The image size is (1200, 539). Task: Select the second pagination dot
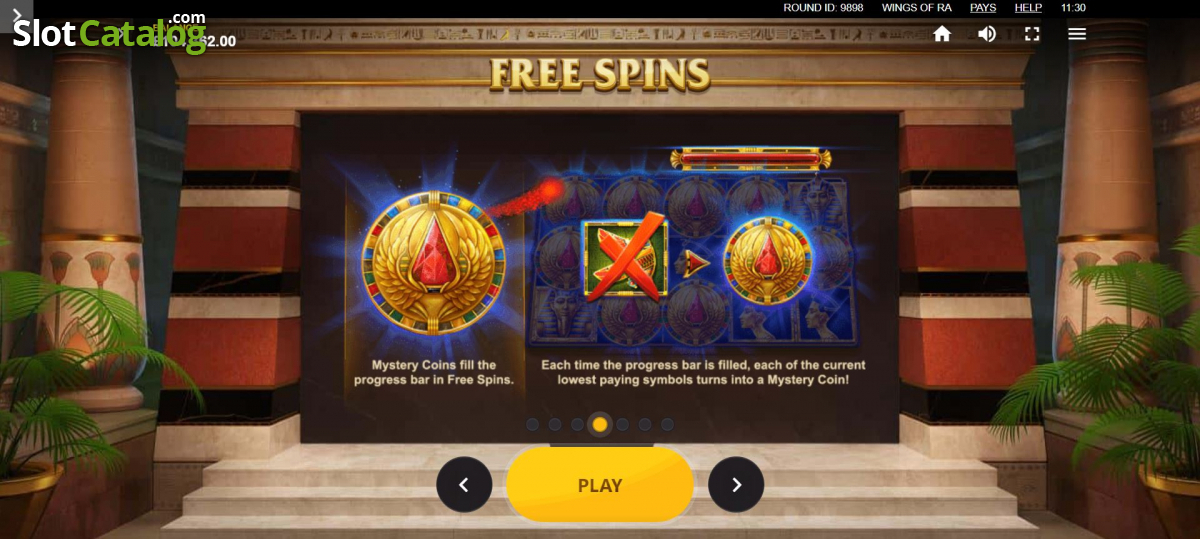(x=555, y=424)
